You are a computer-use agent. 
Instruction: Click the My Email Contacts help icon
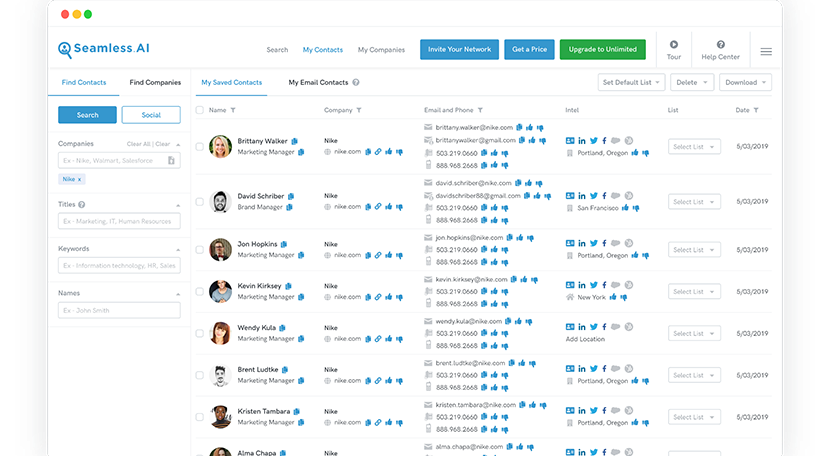click(356, 82)
